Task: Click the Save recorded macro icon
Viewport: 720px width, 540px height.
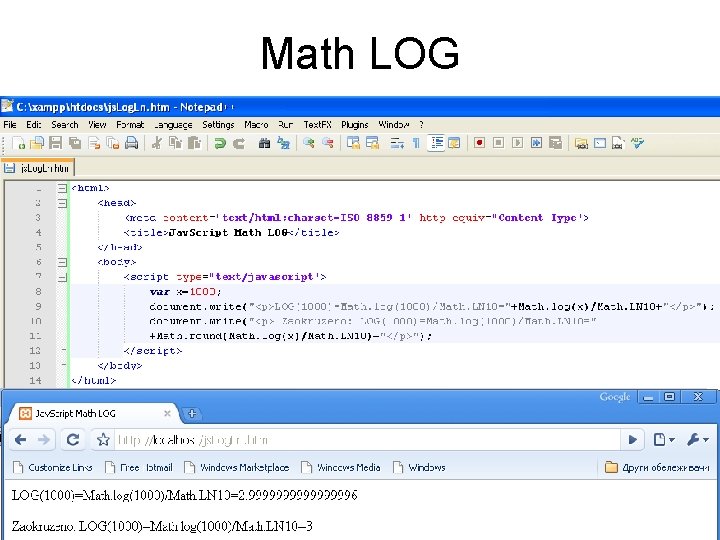Action: click(x=556, y=143)
